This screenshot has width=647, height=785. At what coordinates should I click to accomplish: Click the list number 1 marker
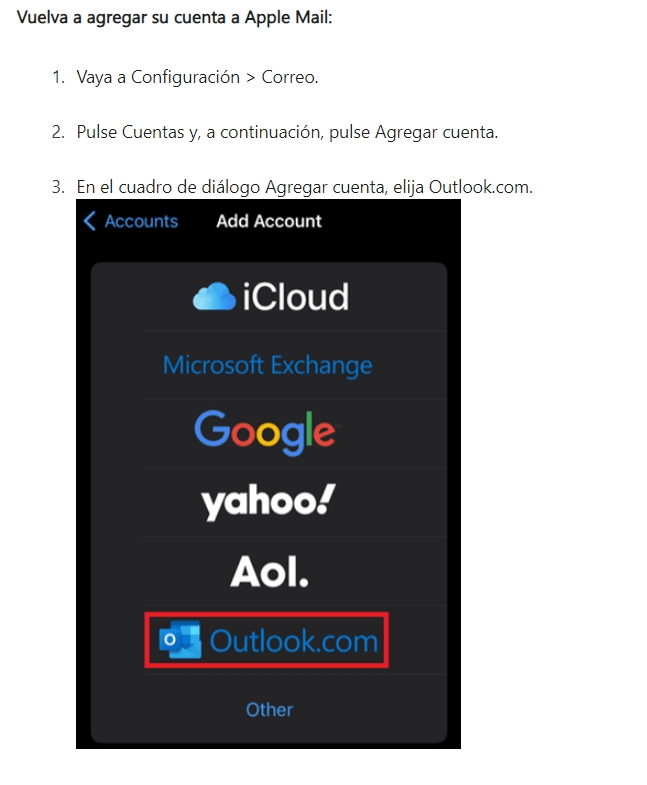[x=58, y=77]
